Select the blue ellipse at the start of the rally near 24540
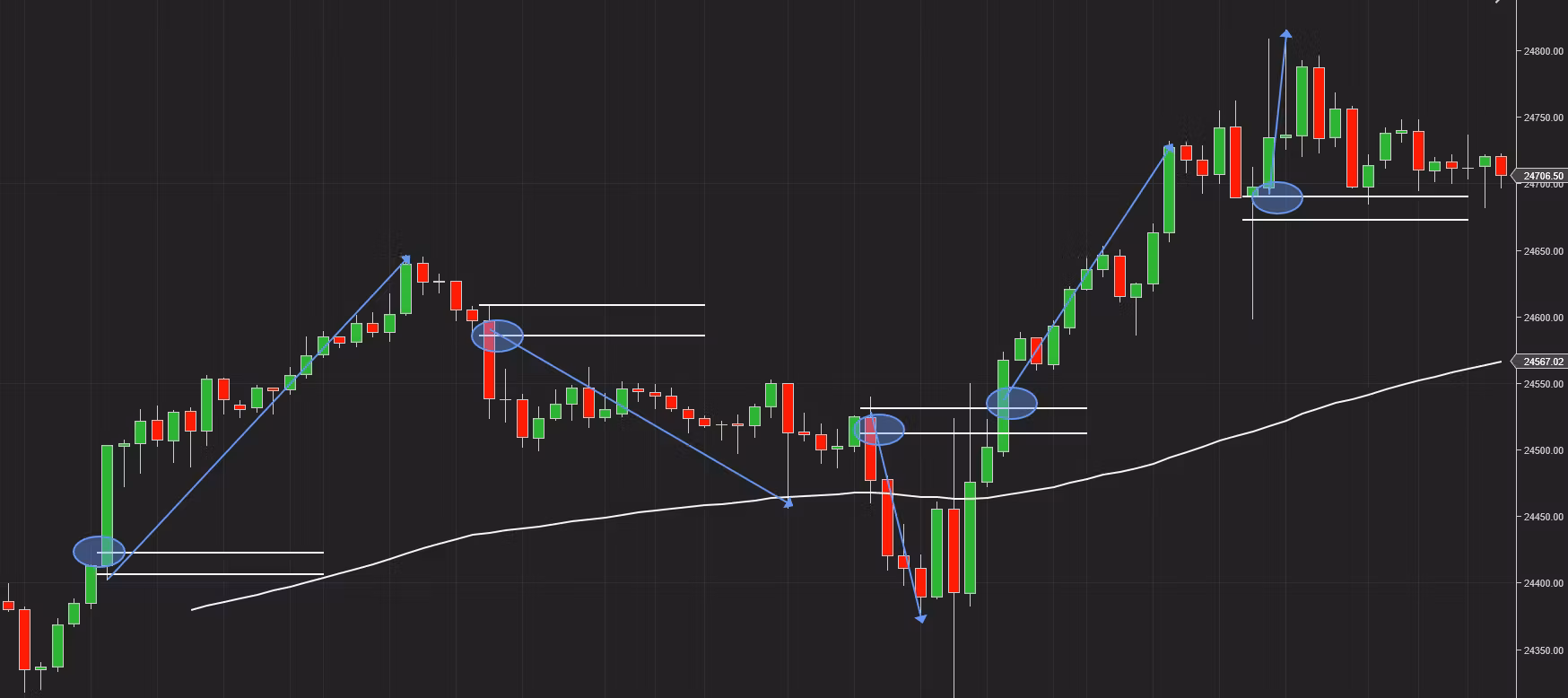The height and width of the screenshot is (698, 1568). [1012, 403]
